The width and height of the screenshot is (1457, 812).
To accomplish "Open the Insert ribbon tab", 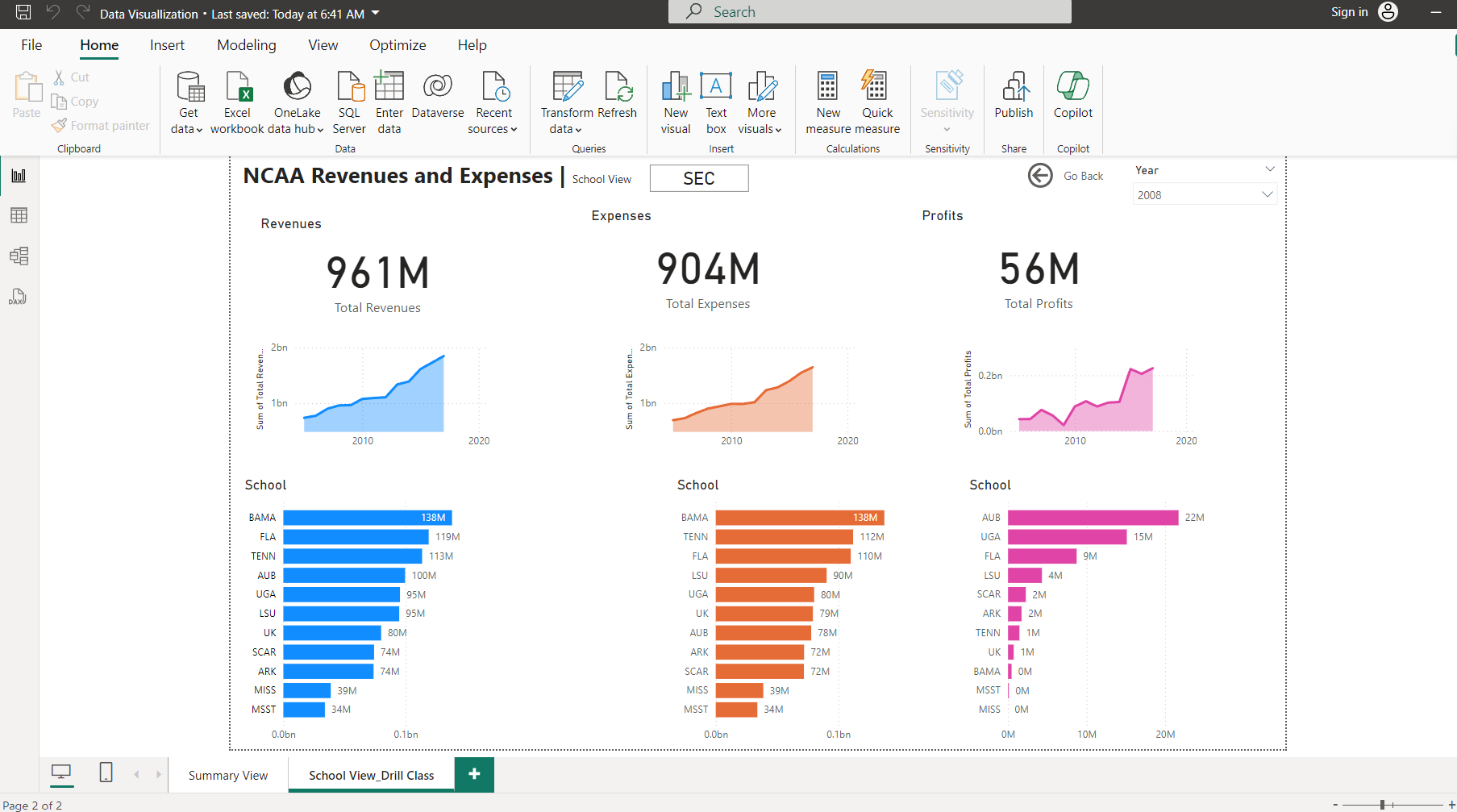I will [x=167, y=45].
